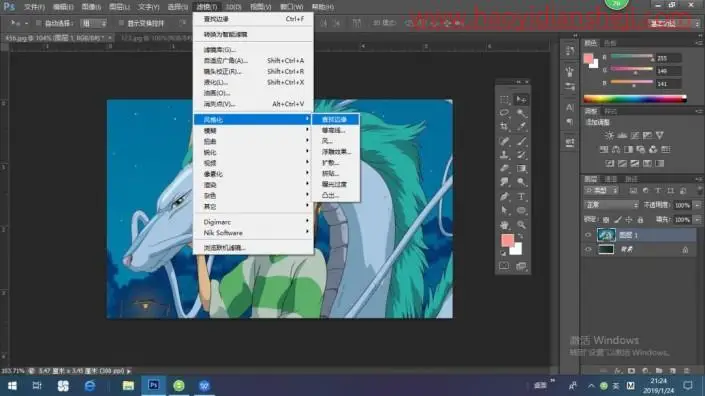Toggle lock image pixels brush icon
The width and height of the screenshot is (705, 396).
(618, 220)
